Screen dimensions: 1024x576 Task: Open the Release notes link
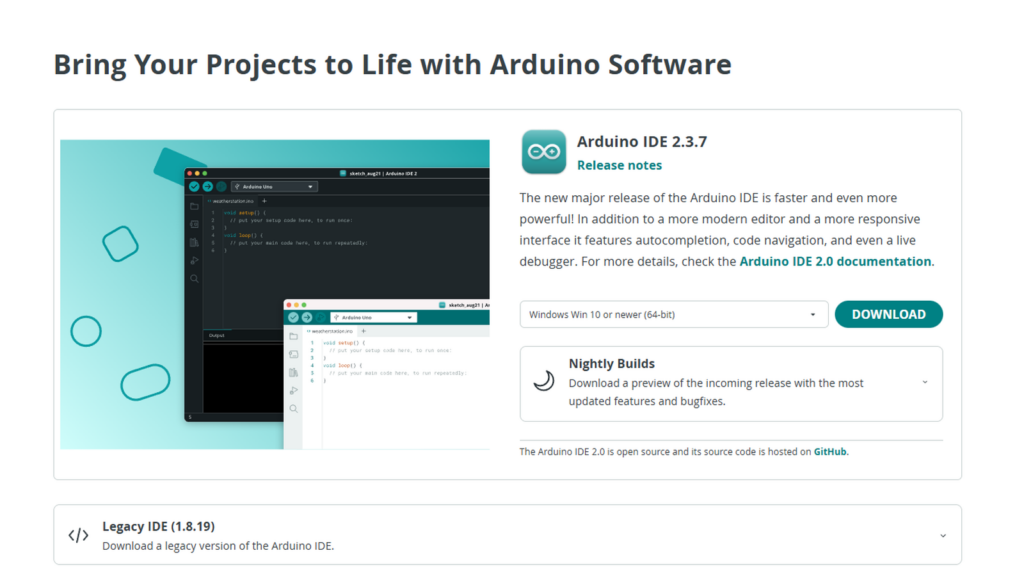pos(619,165)
